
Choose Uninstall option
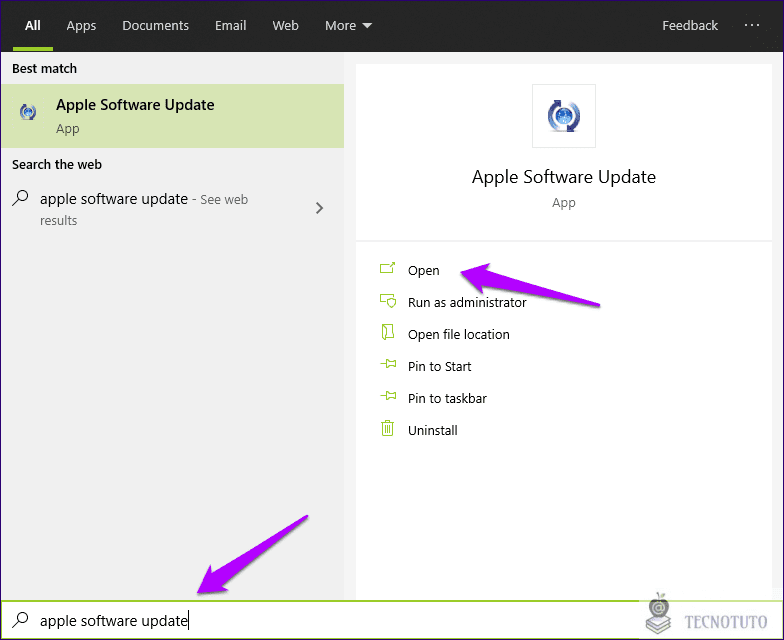[432, 430]
